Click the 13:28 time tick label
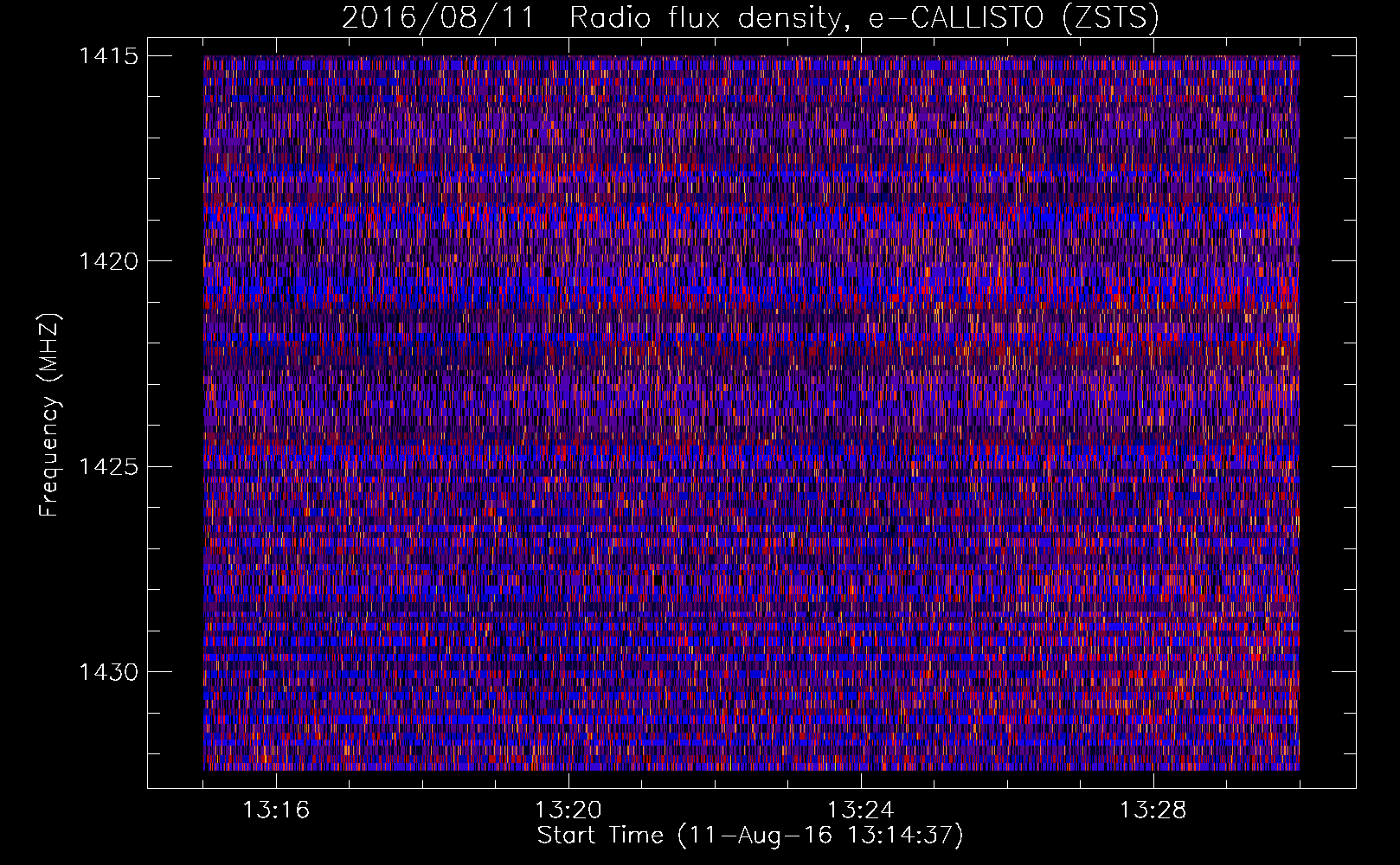Image resolution: width=1400 pixels, height=865 pixels. point(1153,811)
